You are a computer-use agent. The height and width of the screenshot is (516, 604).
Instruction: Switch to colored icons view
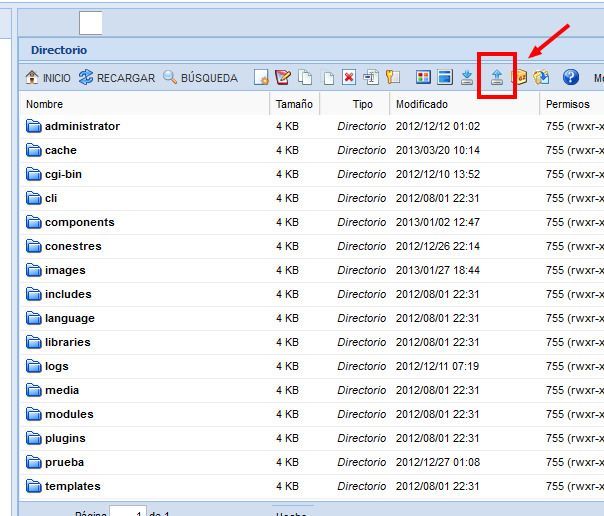[x=423, y=77]
